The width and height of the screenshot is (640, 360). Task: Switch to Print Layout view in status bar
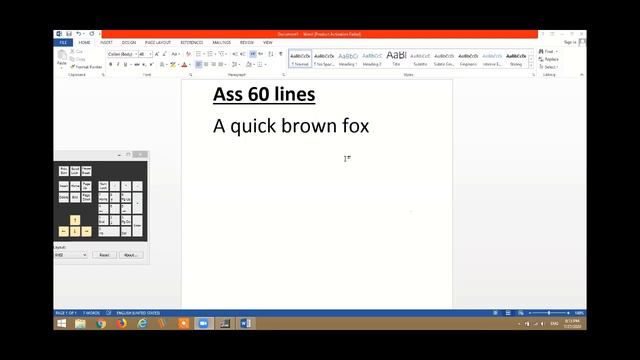[x=508, y=313]
